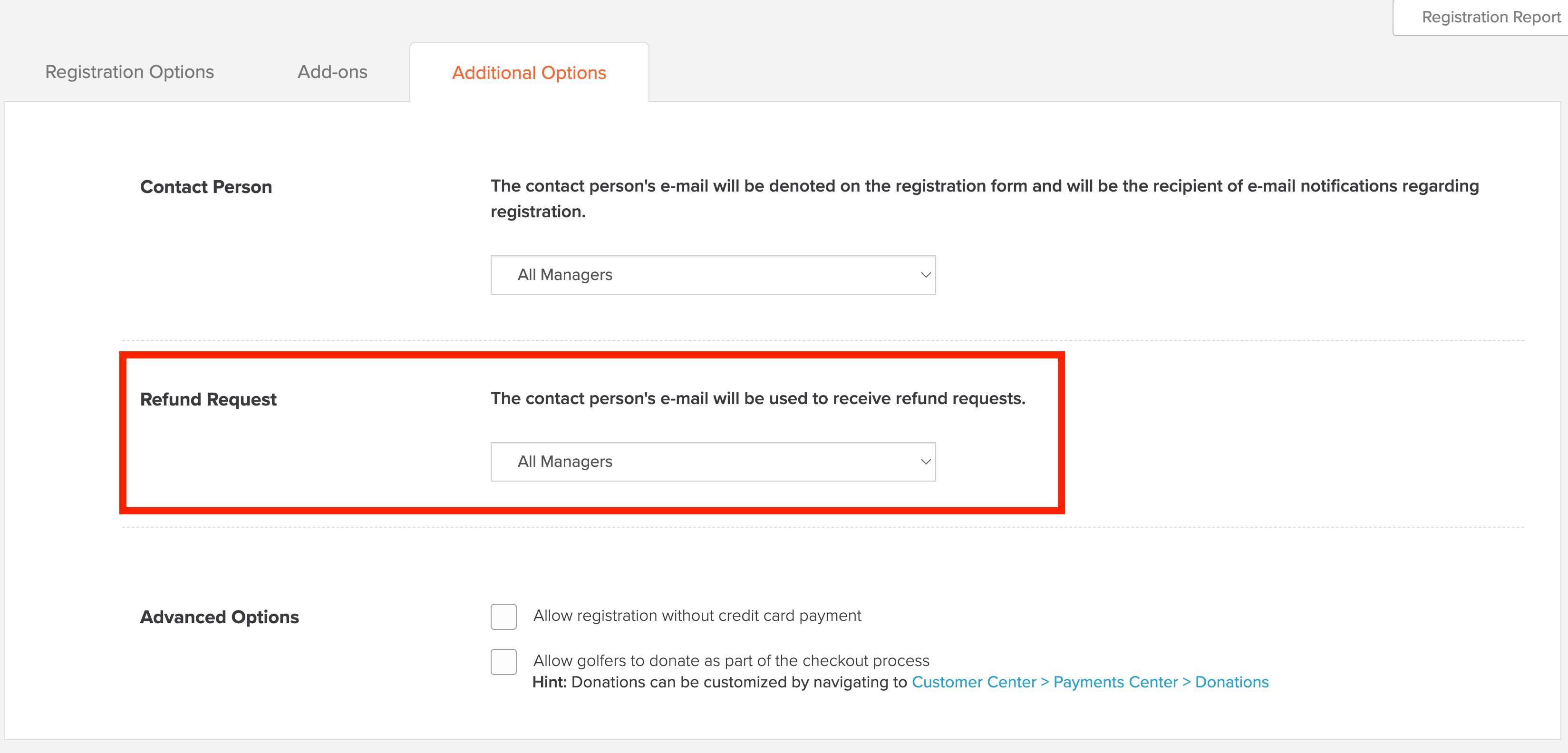Click the Advanced Options heading
Screen dimensions: 1568x753
click(x=219, y=617)
